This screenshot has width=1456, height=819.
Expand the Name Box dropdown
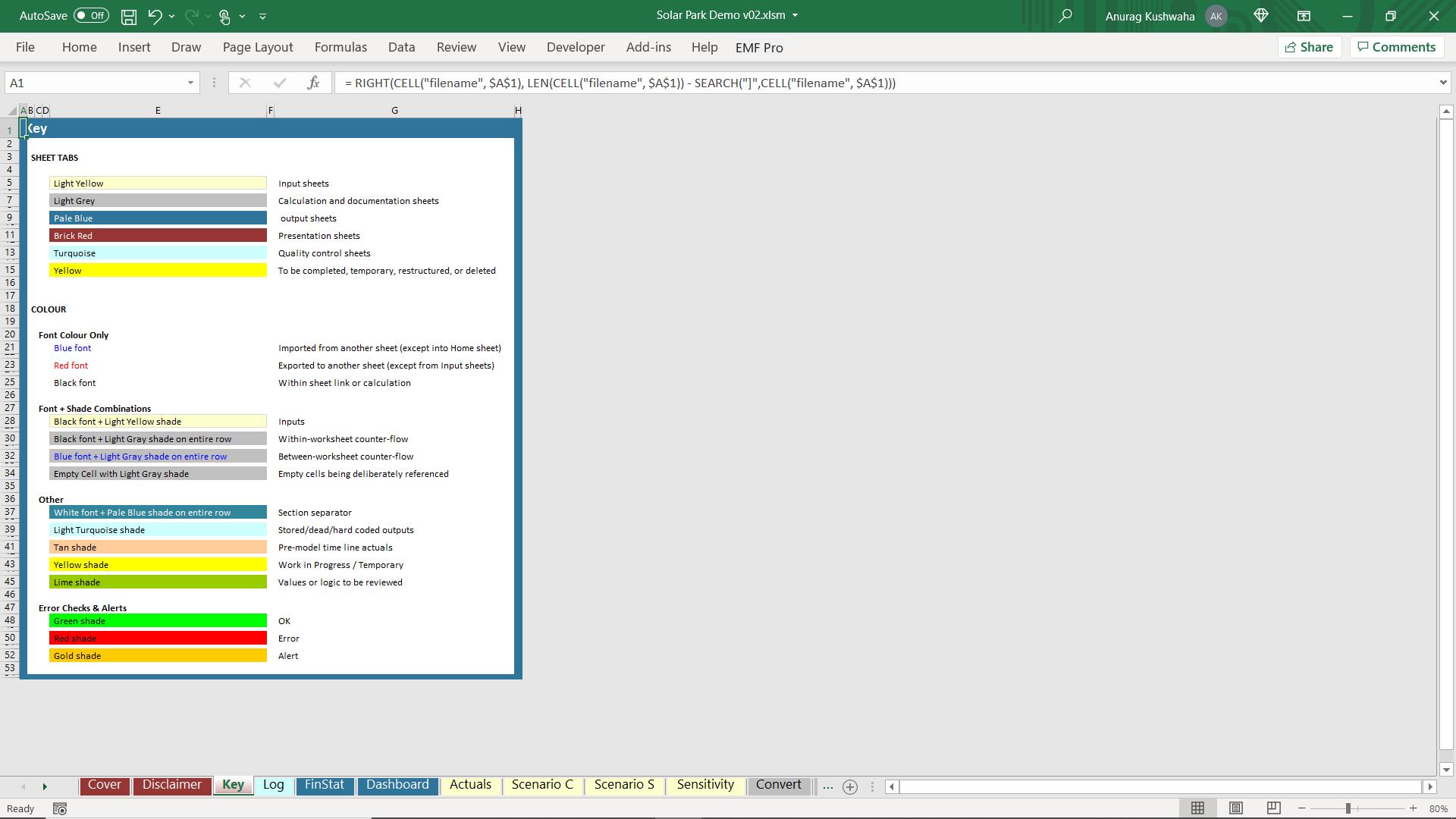(190, 83)
